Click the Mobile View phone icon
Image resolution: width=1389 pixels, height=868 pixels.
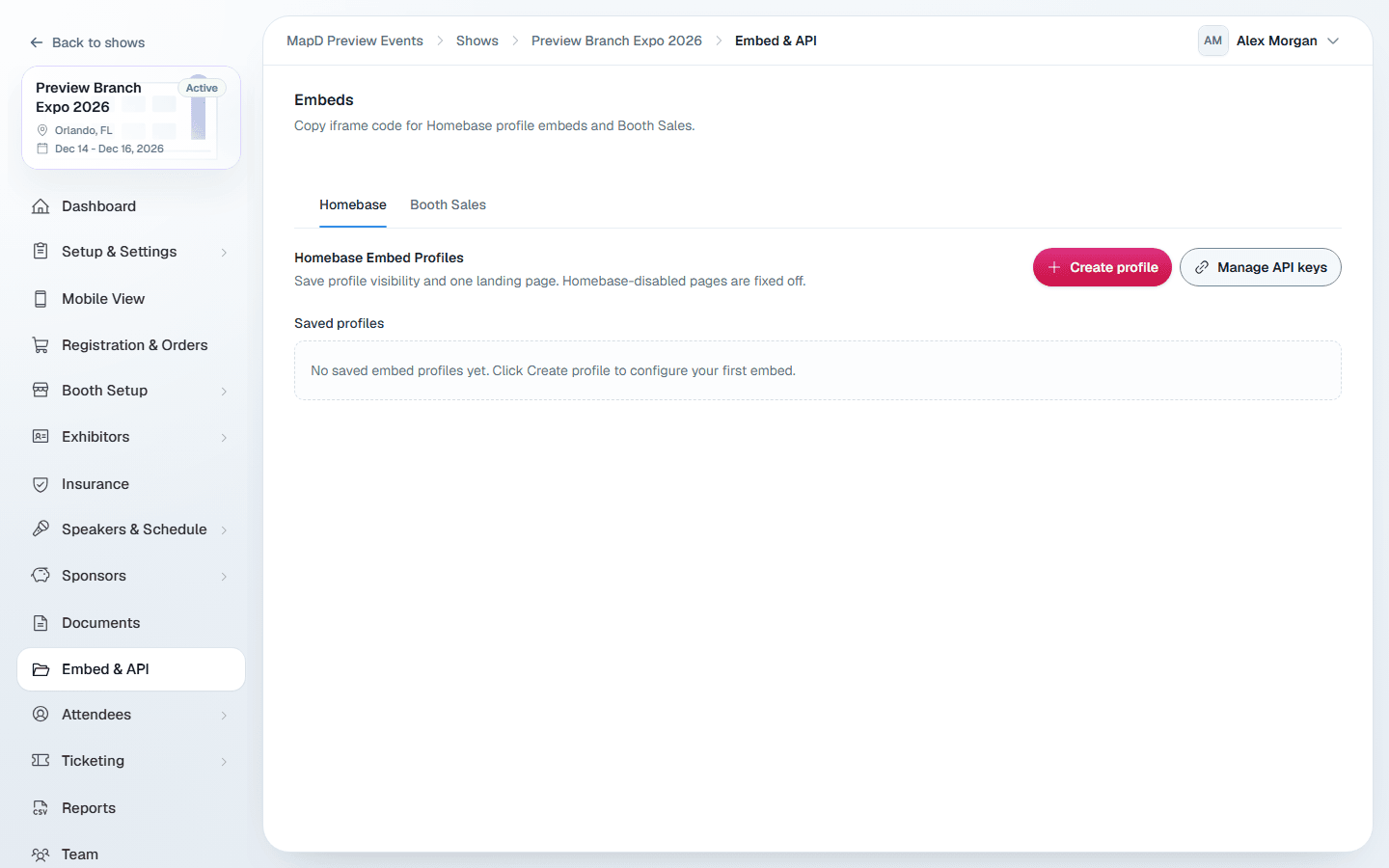[41, 299]
